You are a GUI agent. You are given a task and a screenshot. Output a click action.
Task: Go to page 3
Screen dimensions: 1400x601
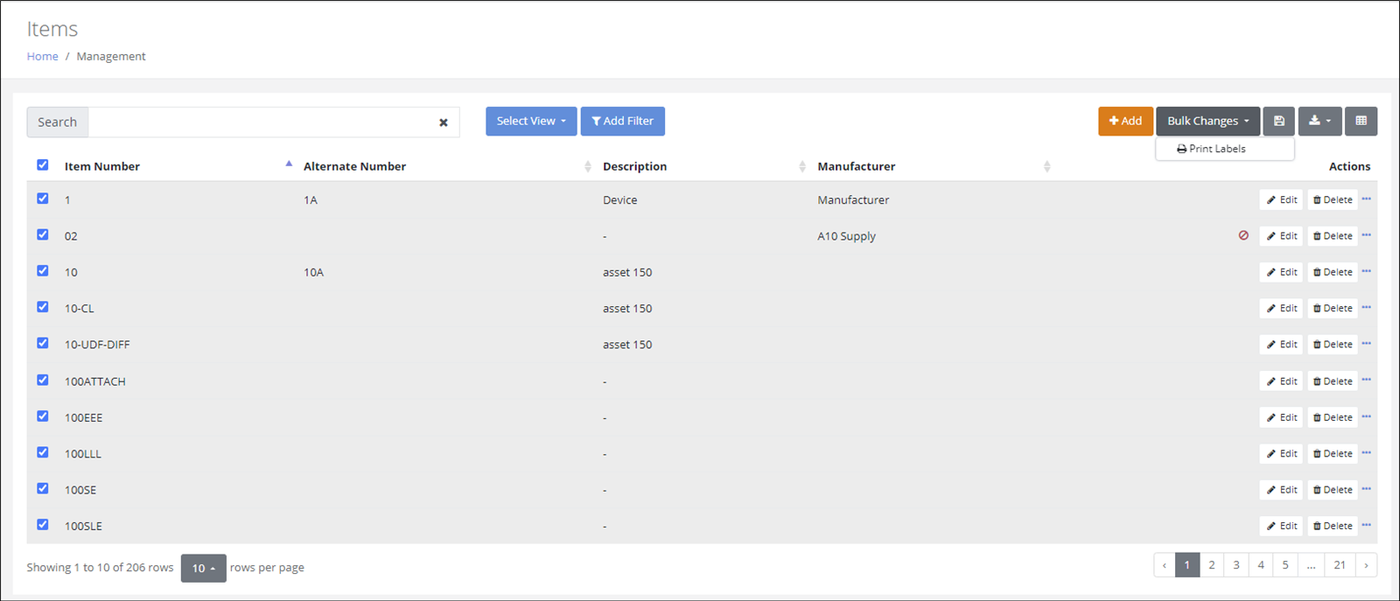(1236, 565)
